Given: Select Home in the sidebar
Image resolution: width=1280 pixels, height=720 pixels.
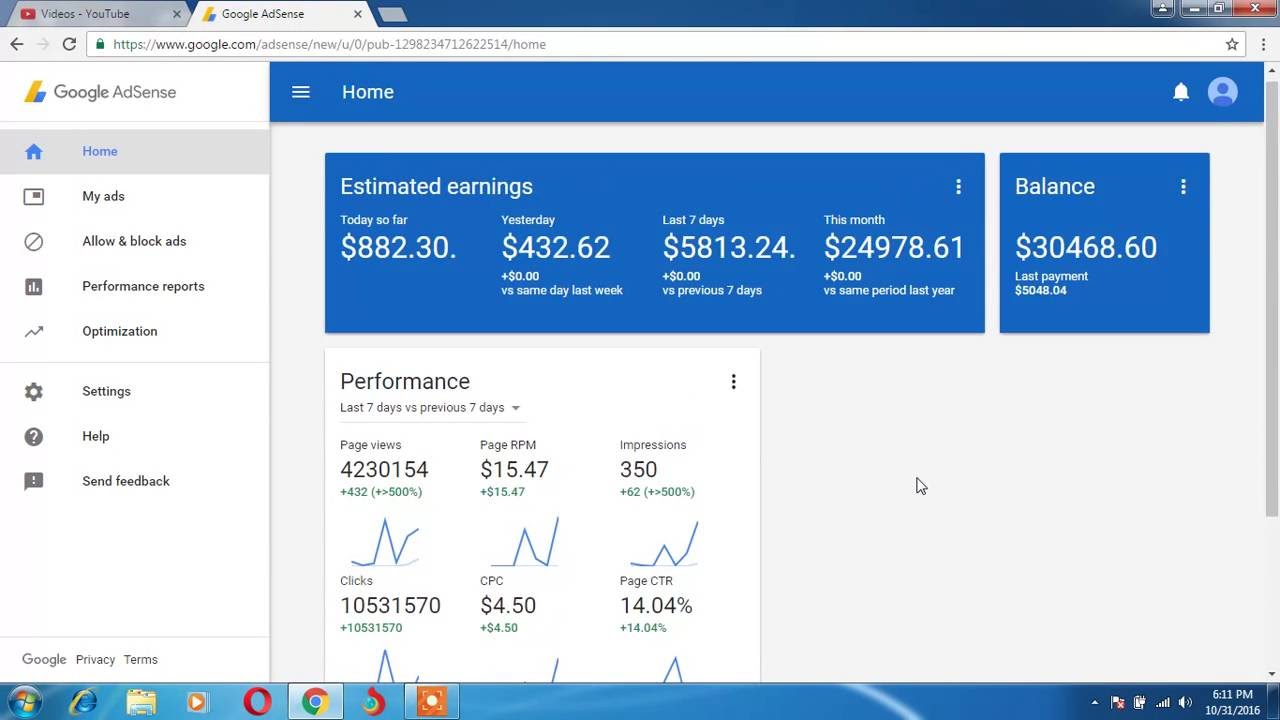Looking at the screenshot, I should pos(99,151).
